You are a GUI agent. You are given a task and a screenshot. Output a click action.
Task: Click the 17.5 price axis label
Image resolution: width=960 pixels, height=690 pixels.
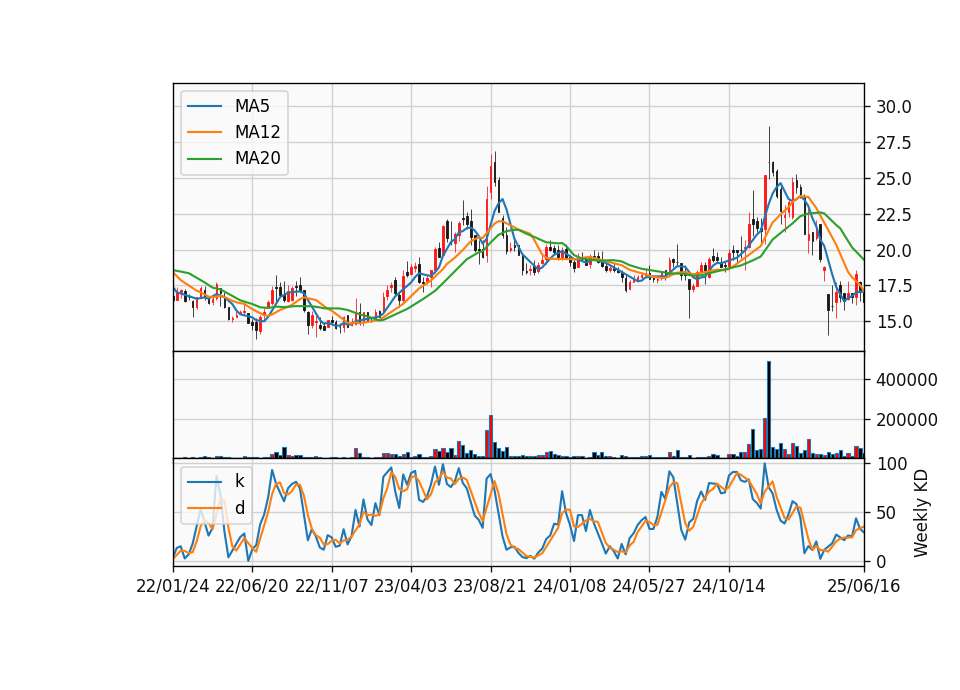point(894,286)
